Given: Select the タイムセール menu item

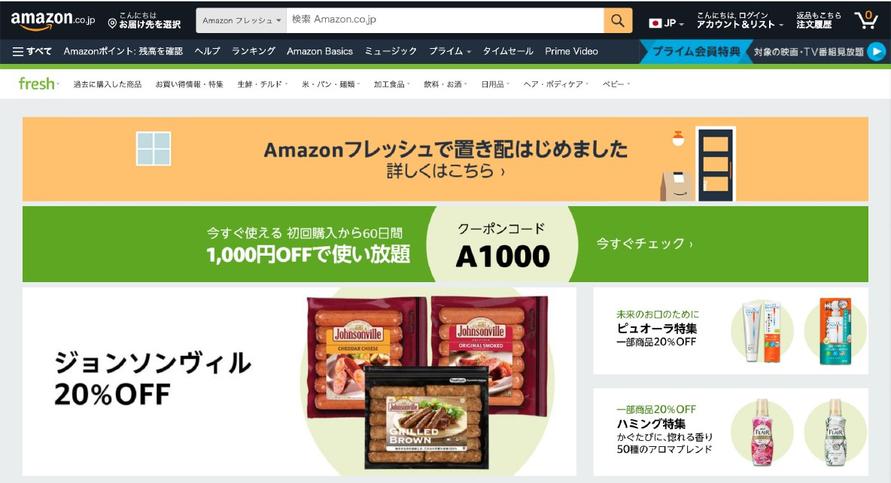Looking at the screenshot, I should 507,51.
